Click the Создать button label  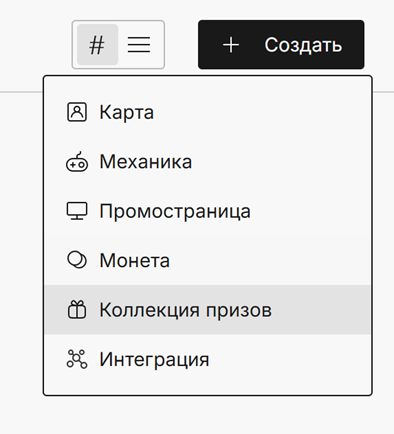pos(303,45)
